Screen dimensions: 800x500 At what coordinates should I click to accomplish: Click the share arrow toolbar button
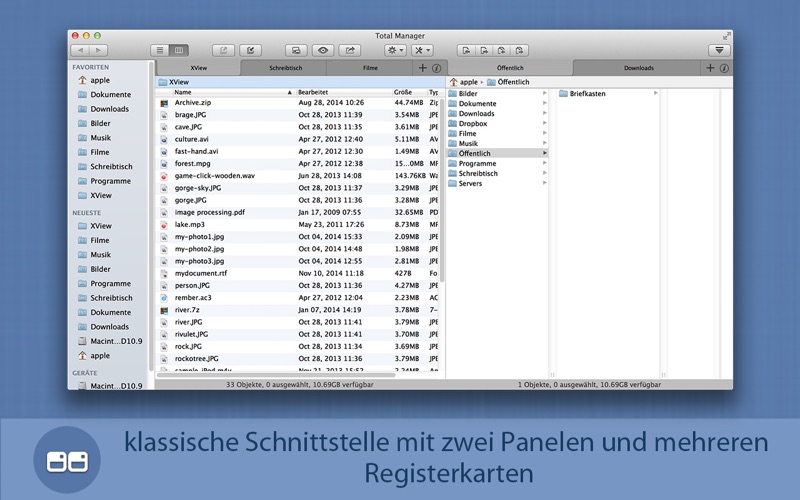coord(350,50)
